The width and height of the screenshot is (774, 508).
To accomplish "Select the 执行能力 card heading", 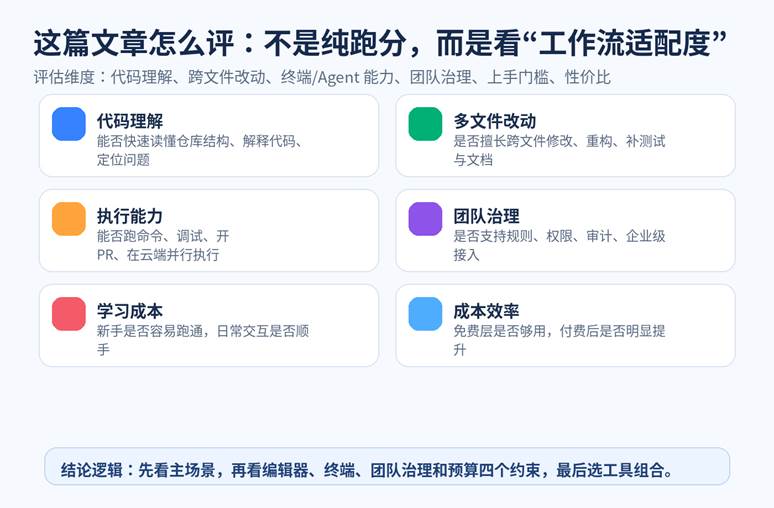I will [x=130, y=216].
